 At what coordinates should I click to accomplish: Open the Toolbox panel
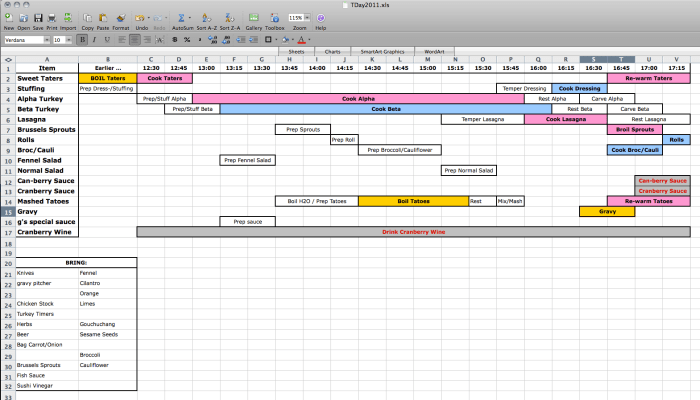(274, 19)
